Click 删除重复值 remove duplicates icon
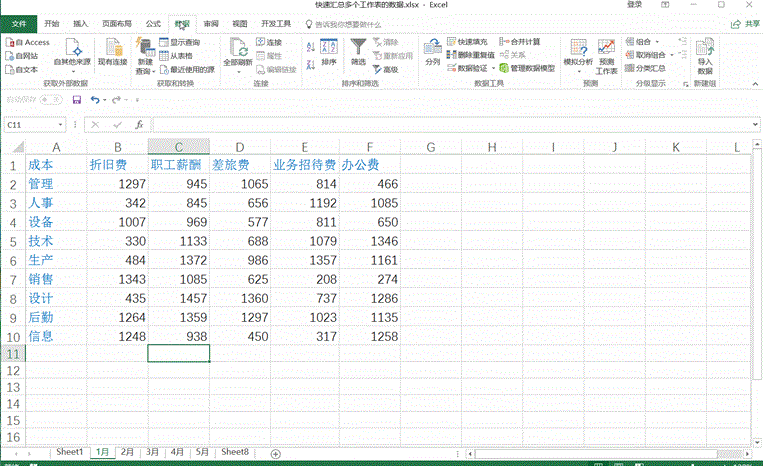 tap(472, 55)
